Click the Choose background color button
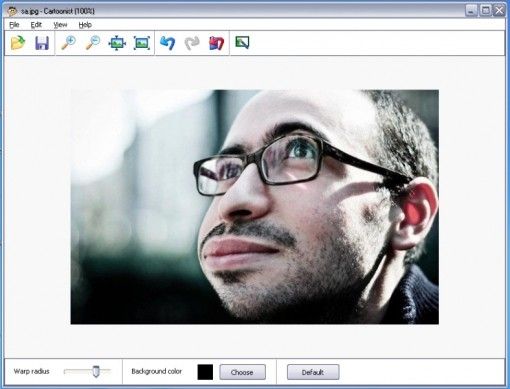 [x=242, y=372]
